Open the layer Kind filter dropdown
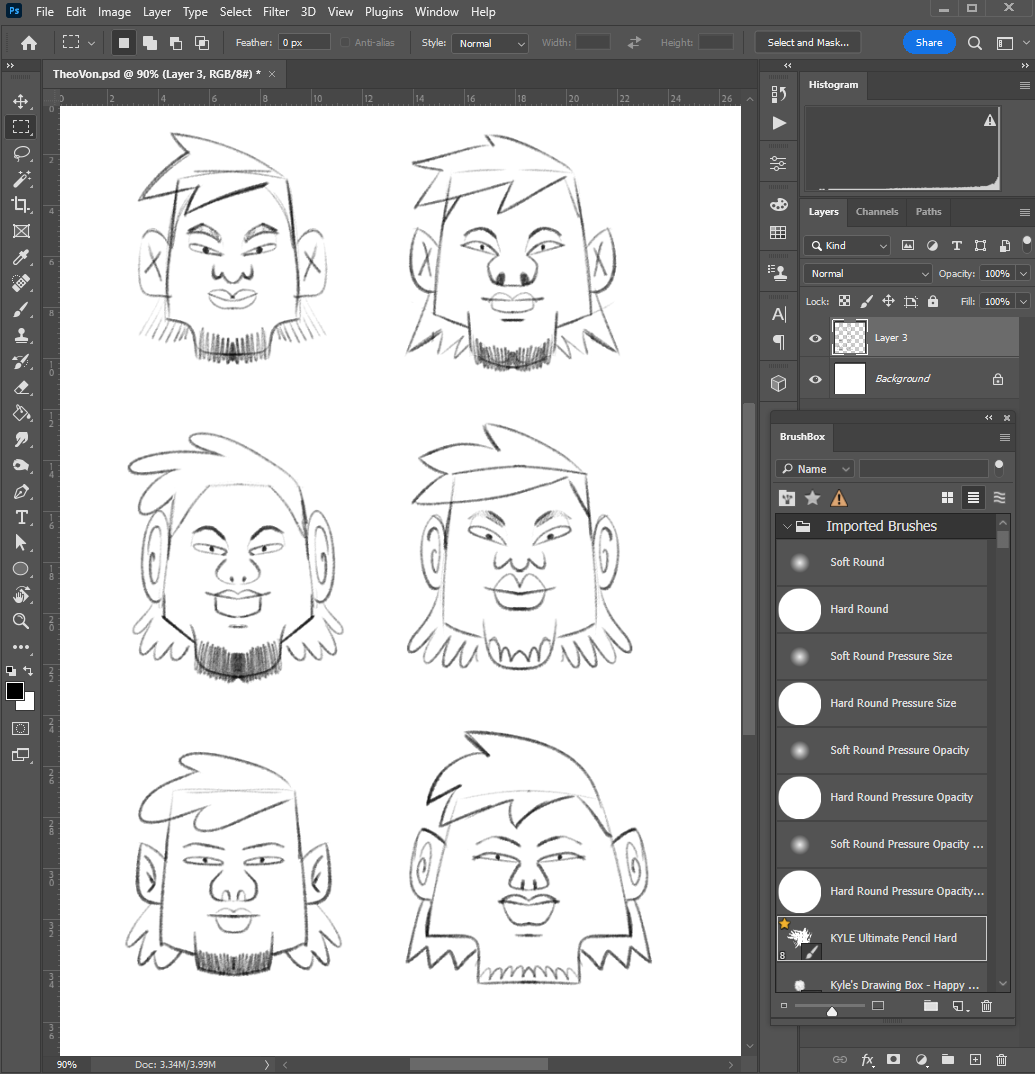Viewport: 1035px width, 1074px height. coord(847,245)
